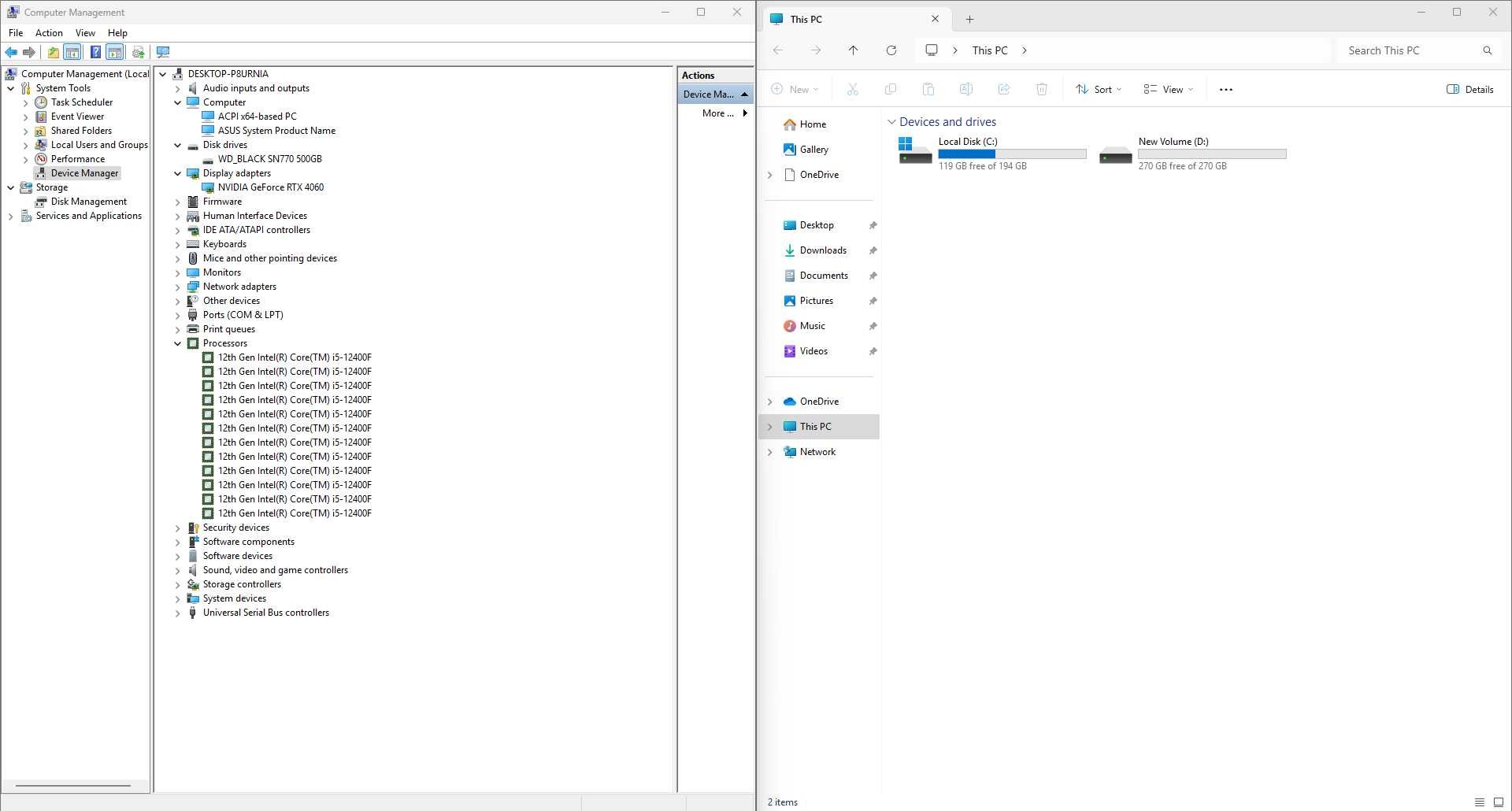1512x811 pixels.
Task: Click More Actions in the Actions pane
Action: [x=717, y=113]
